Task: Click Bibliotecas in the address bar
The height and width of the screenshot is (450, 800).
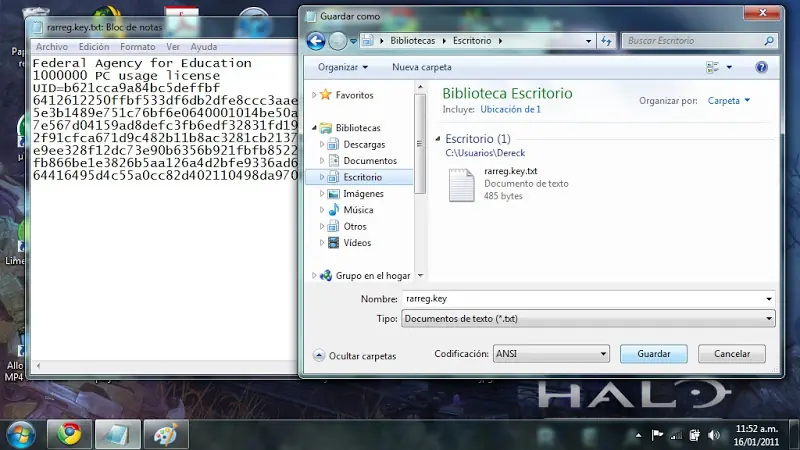Action: (412, 41)
